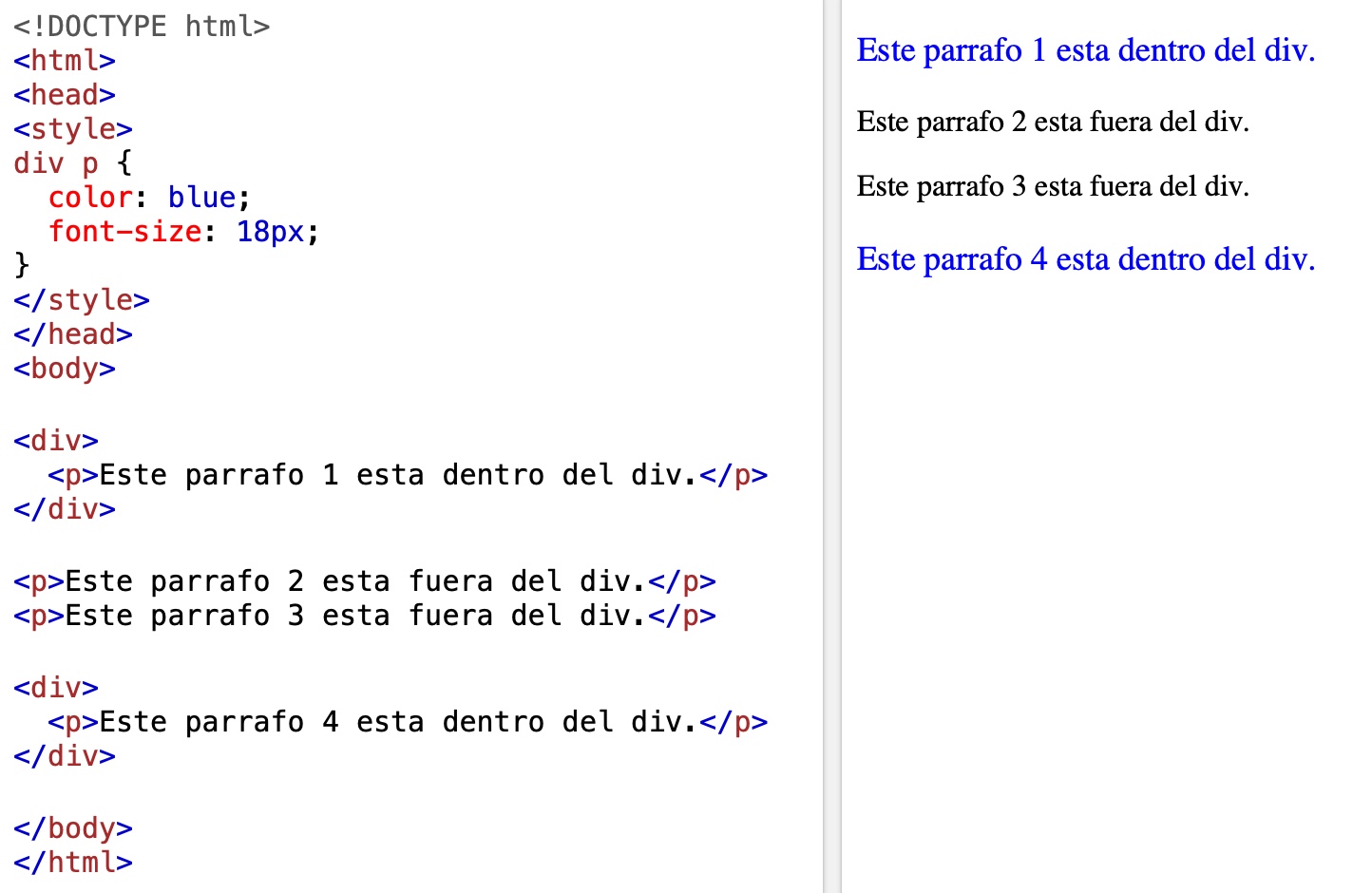Click the opening <body> tag line
1372x893 pixels.
pyautogui.click(x=65, y=369)
